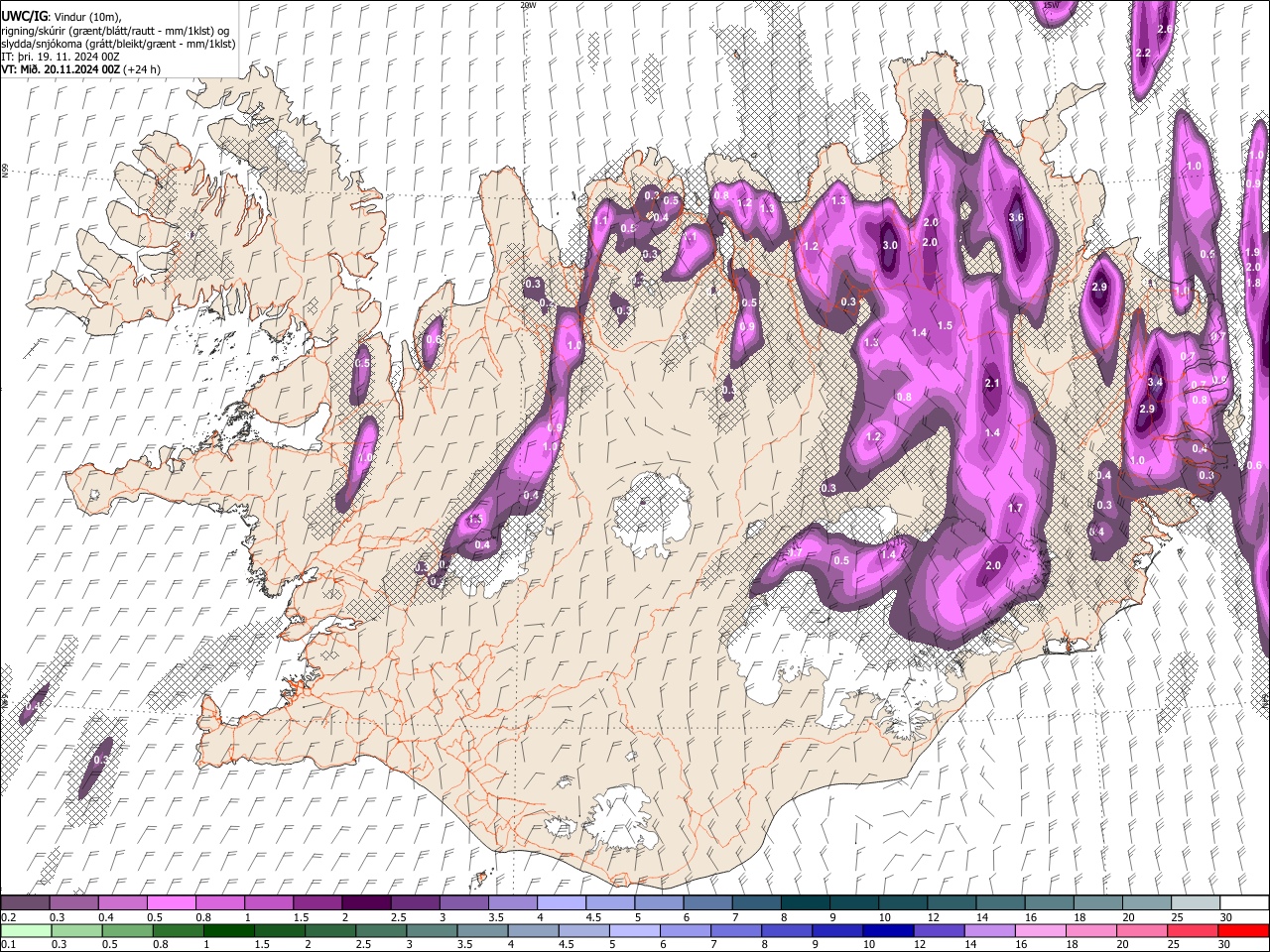Image resolution: width=1270 pixels, height=952 pixels.
Task: Click the 3.4 precipitation value in east Iceland
Action: pos(1155,382)
